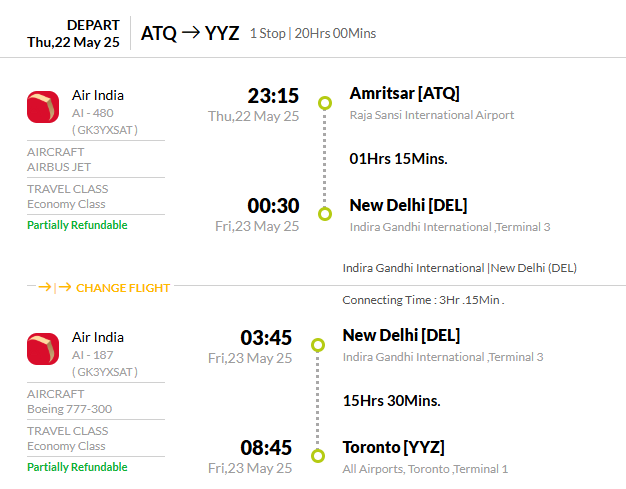Click the 08:45 arrival time

click(x=266, y=448)
